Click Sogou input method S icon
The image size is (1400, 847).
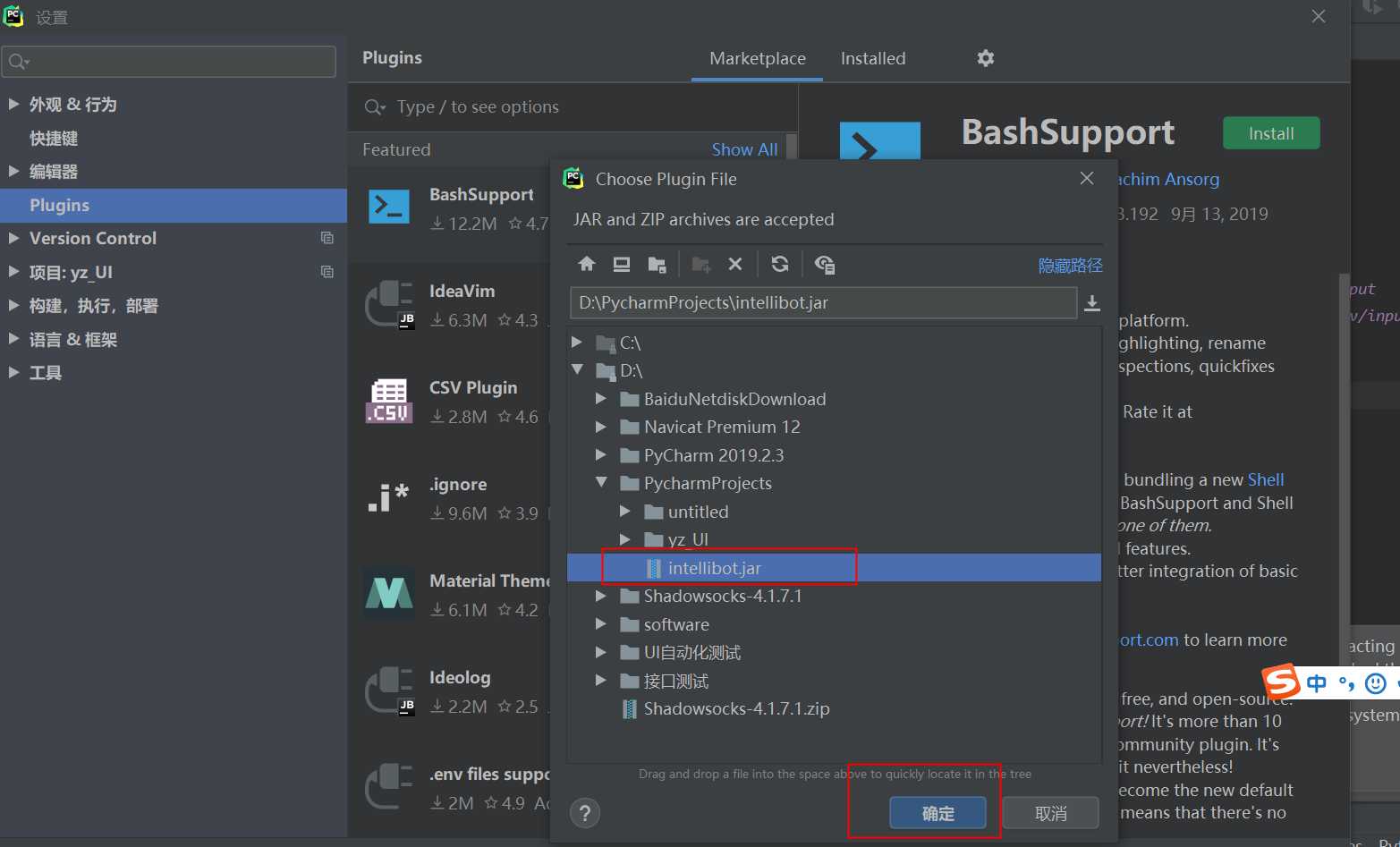[1281, 682]
